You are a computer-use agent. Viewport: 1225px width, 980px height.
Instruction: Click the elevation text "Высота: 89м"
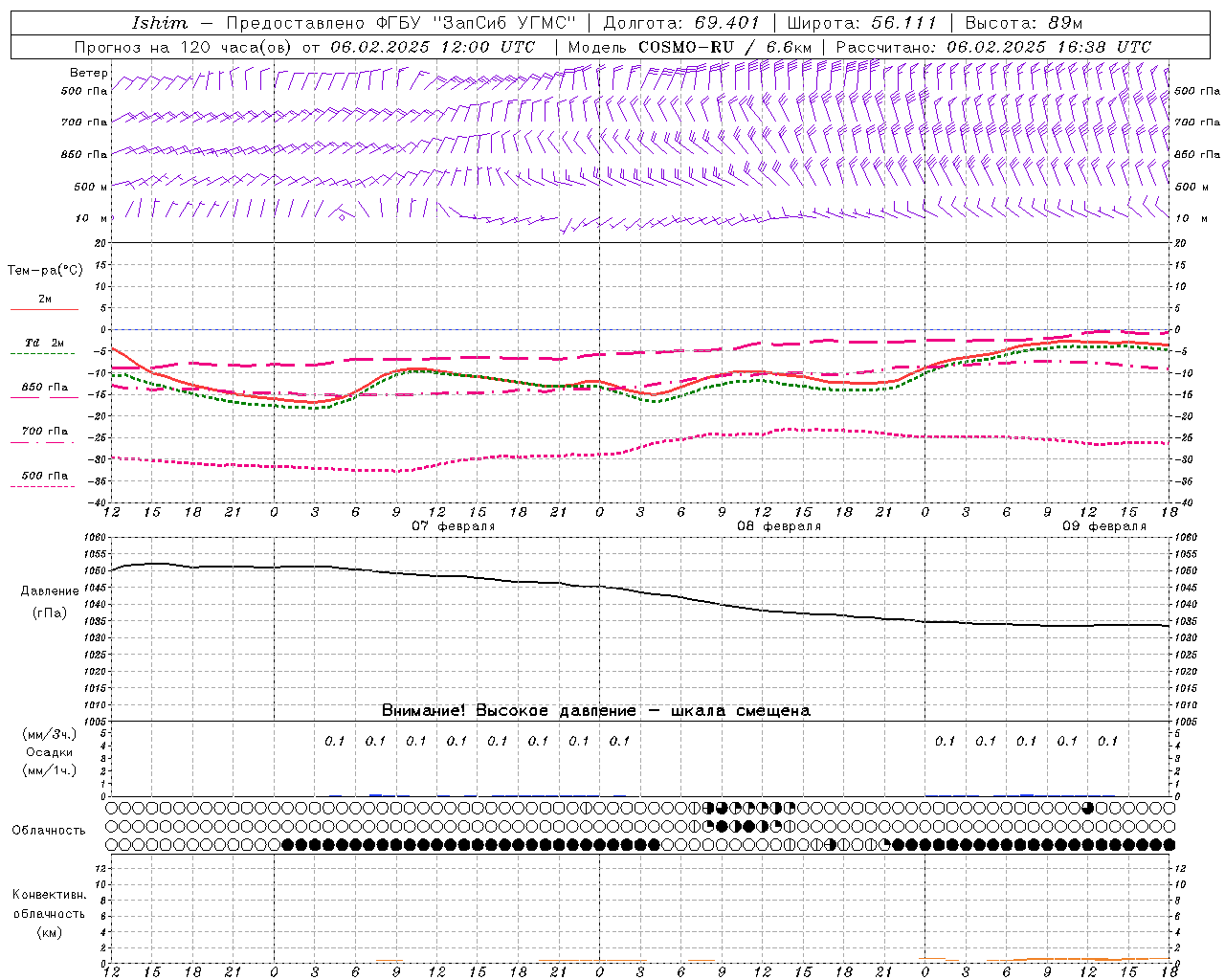point(1023,23)
